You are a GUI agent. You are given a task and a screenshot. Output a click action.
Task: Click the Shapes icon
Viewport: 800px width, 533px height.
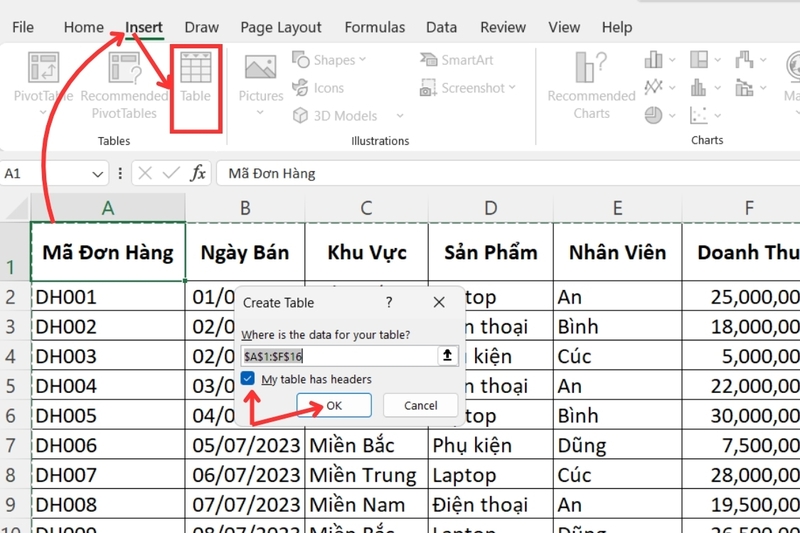click(301, 60)
